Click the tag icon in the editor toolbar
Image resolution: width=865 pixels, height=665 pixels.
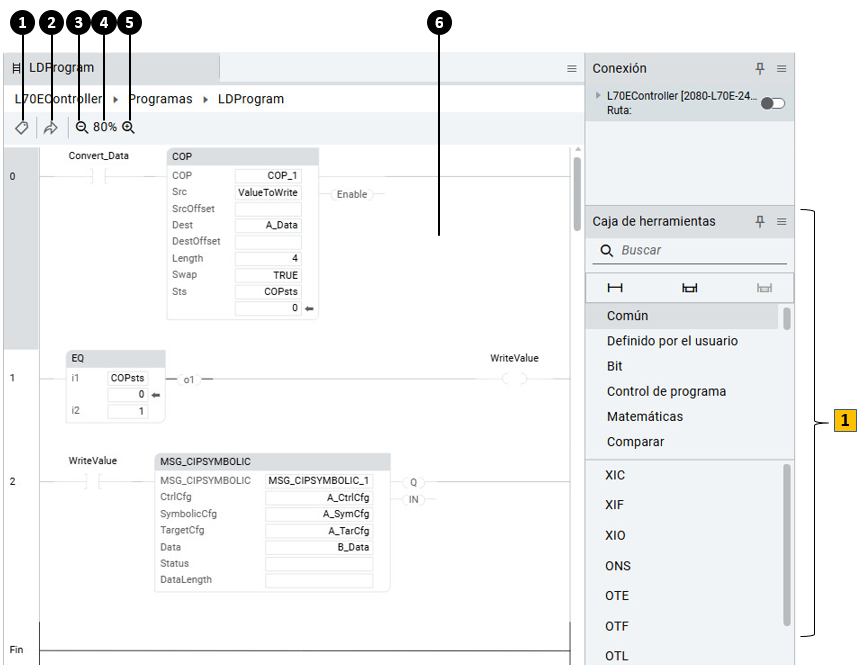21,128
